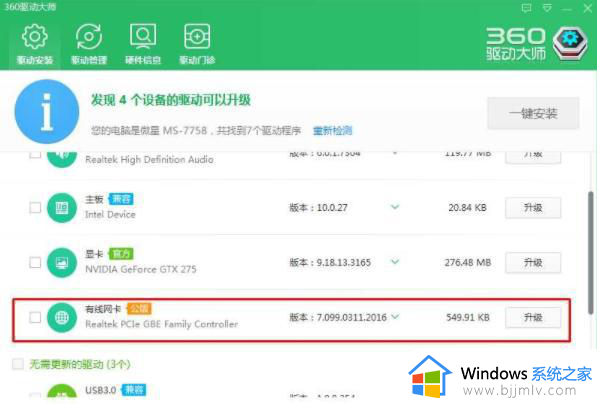Click the motherboard device icon
Screen dimensions: 597x404
click(x=62, y=208)
